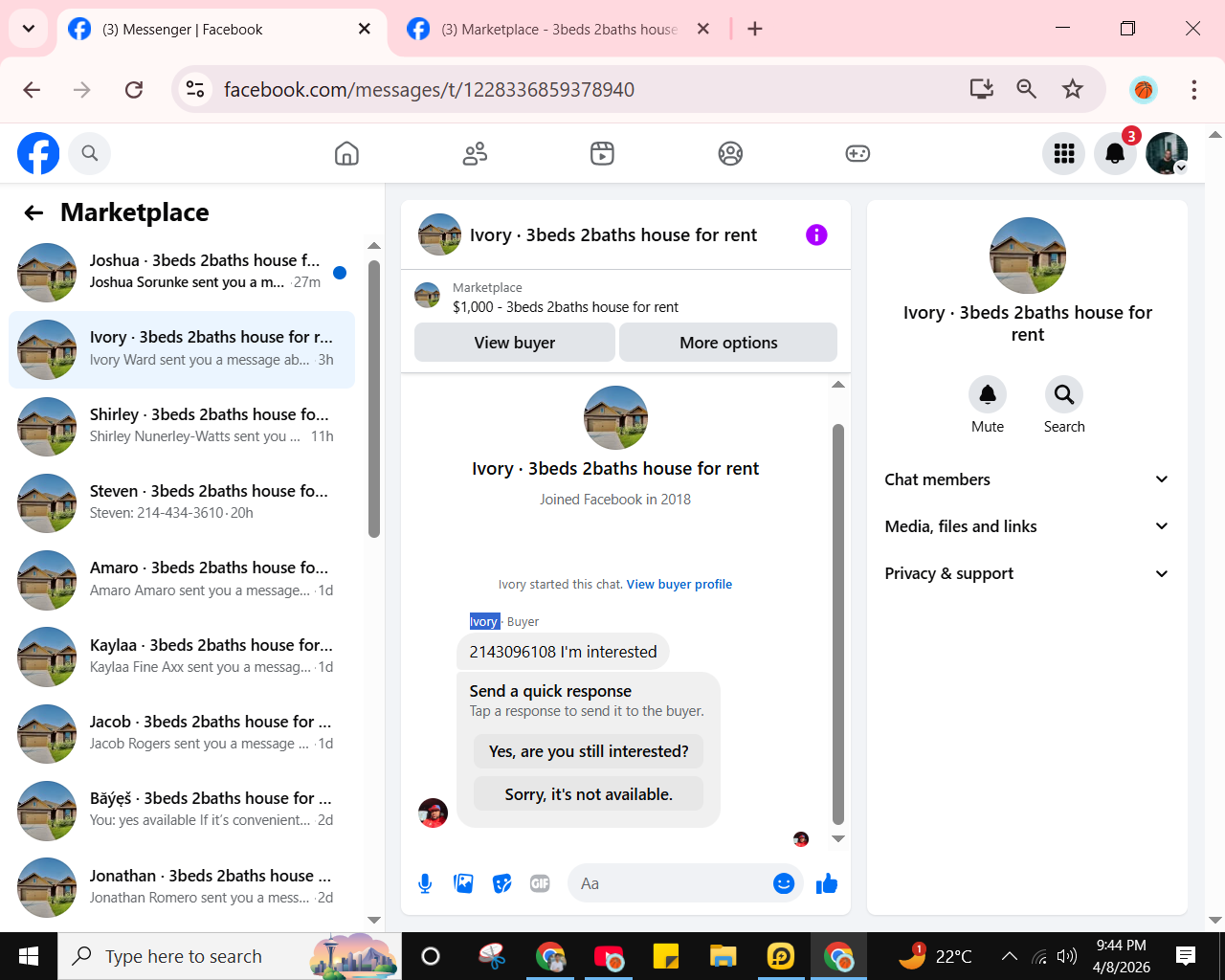This screenshot has height=980, width=1225.
Task: Click the back arrow beside Marketplace
Action: (x=33, y=212)
